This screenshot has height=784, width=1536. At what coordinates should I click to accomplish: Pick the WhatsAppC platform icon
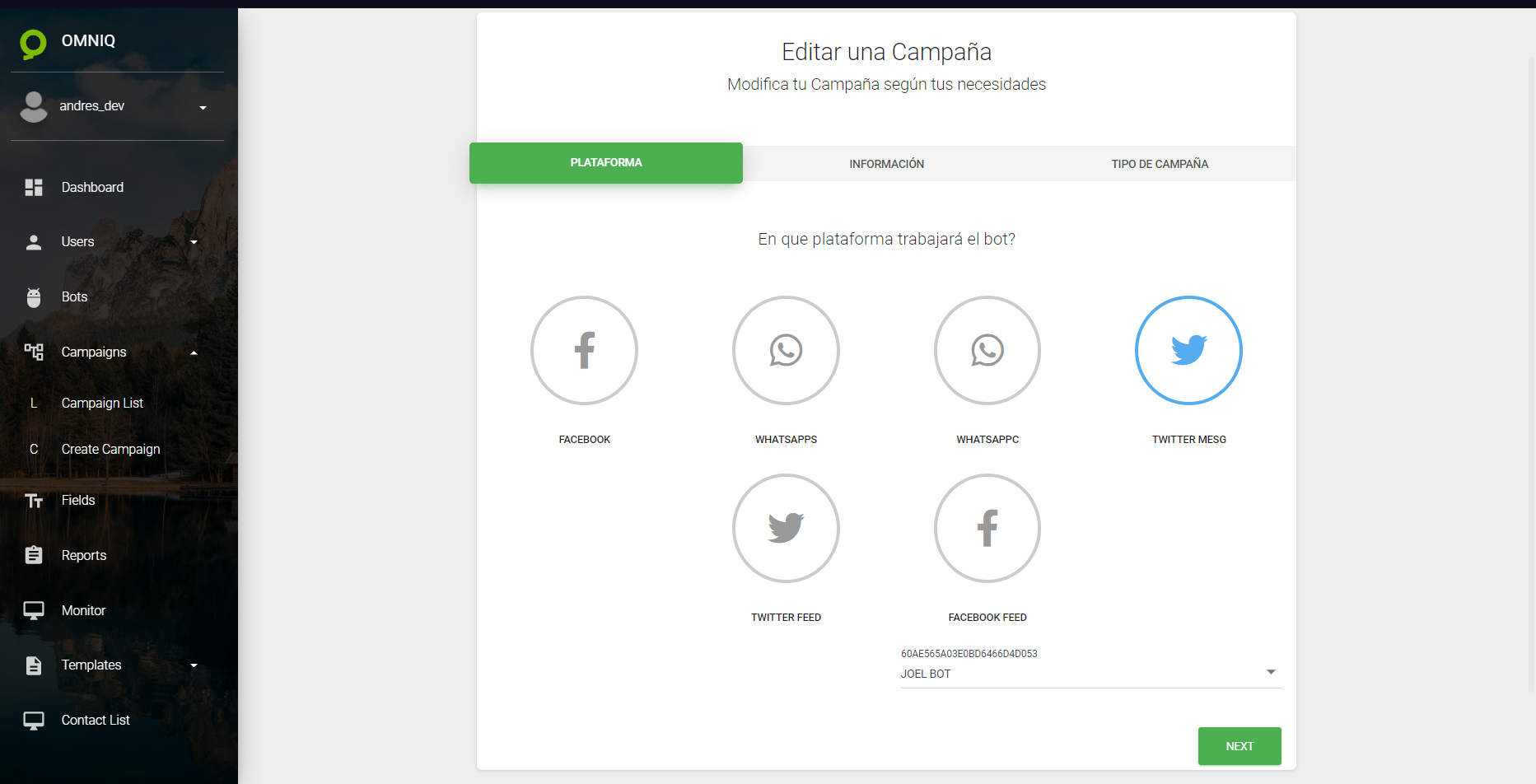pyautogui.click(x=987, y=351)
